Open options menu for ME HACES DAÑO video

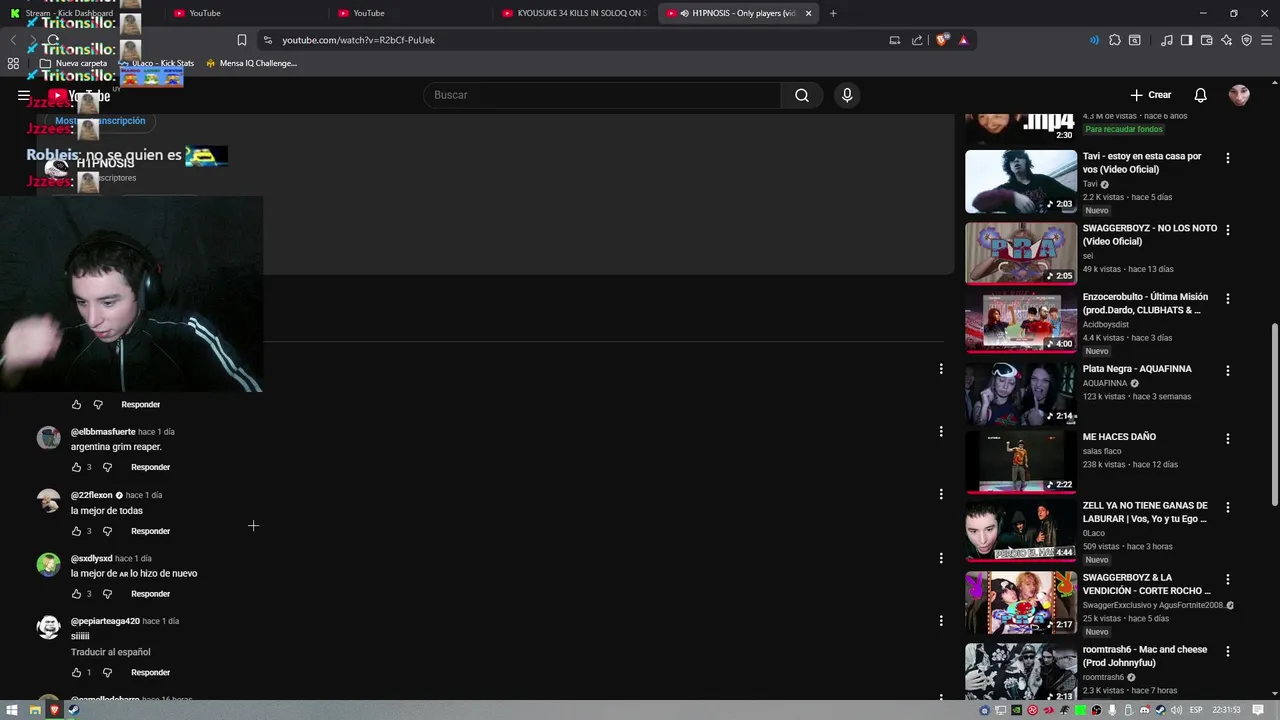(x=1228, y=438)
